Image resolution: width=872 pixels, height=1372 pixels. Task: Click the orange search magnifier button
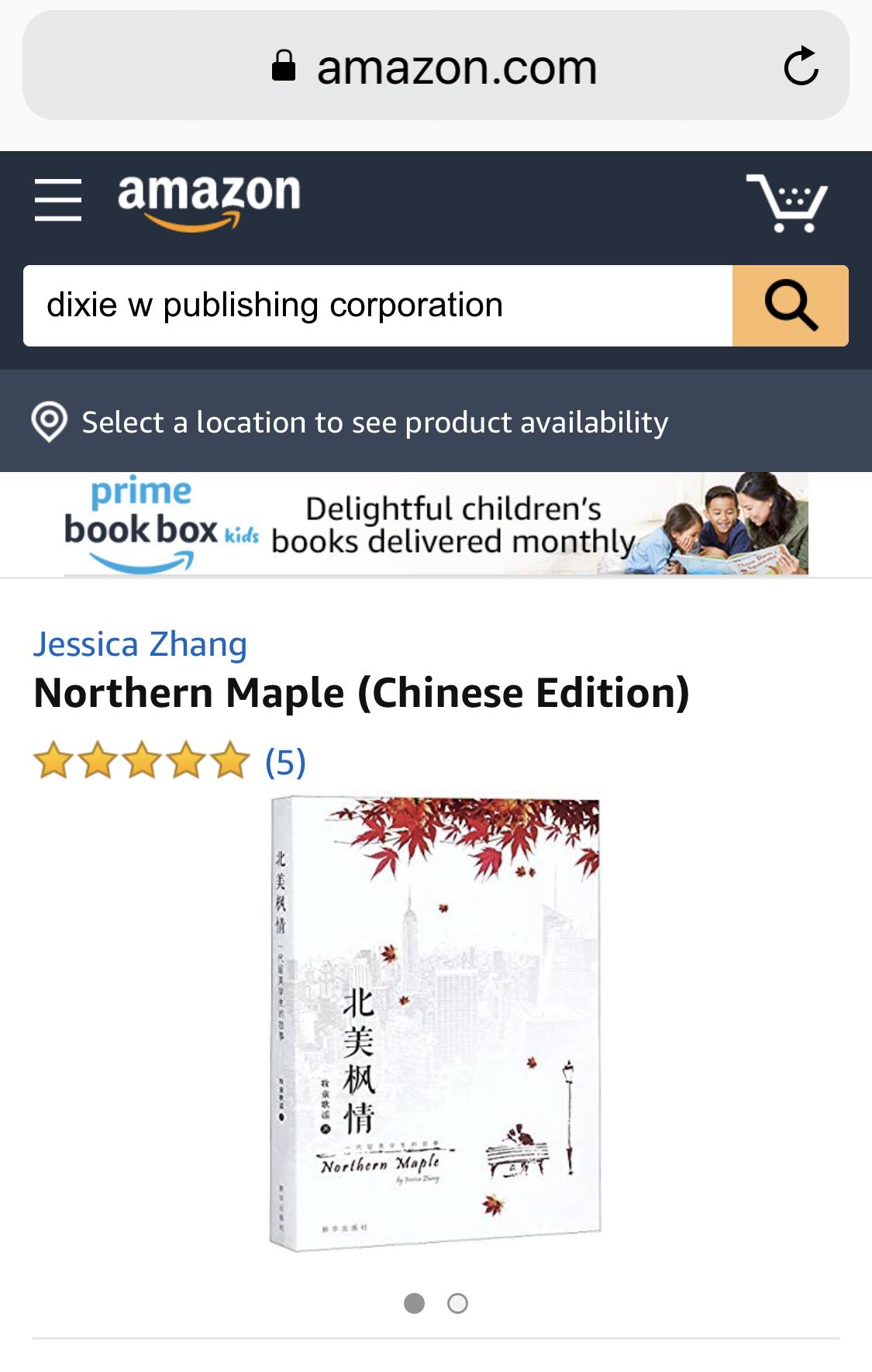click(791, 305)
